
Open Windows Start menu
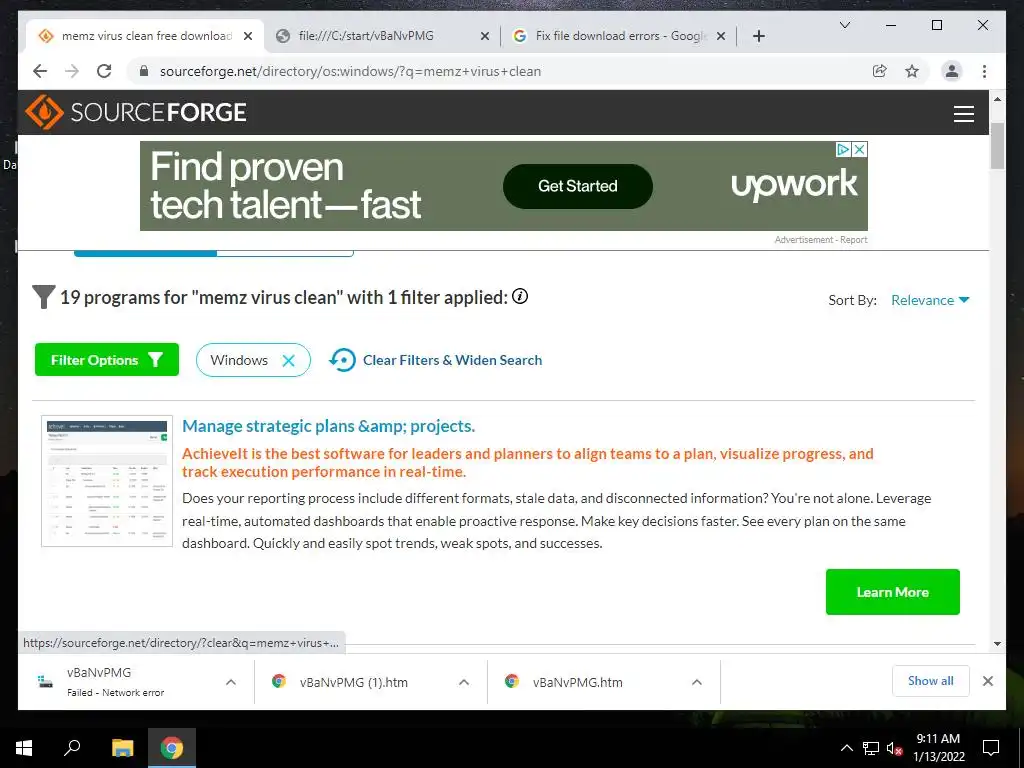[x=24, y=748]
